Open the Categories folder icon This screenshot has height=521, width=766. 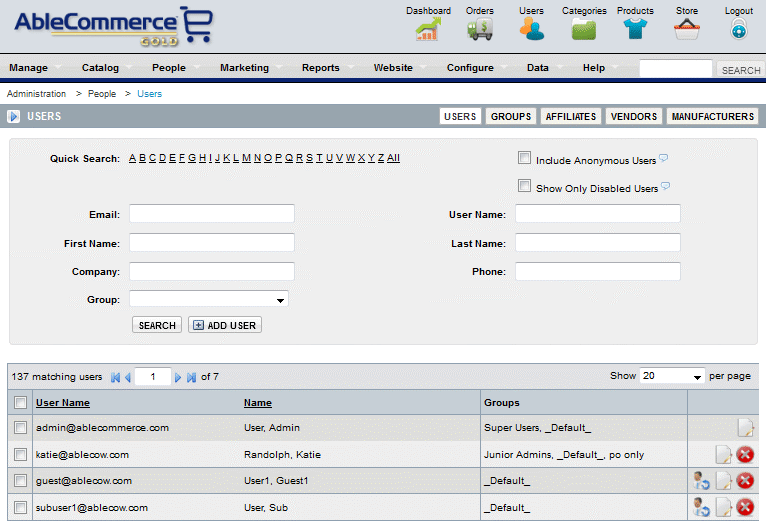tap(584, 29)
